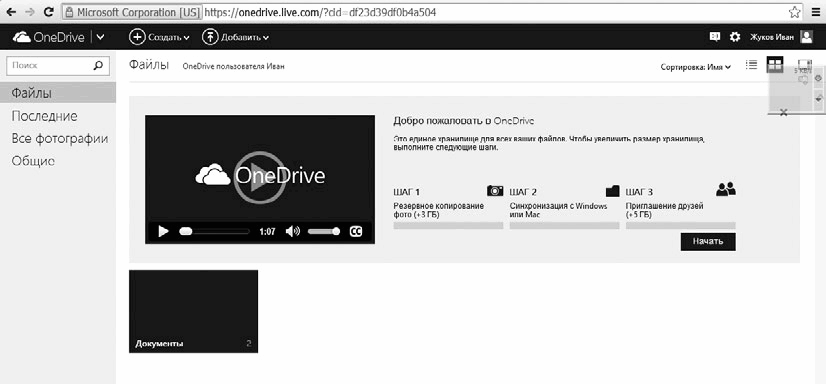The width and height of the screenshot is (826, 384).
Task: Open the Сортировка: Имя sort dropdown
Action: (x=695, y=67)
